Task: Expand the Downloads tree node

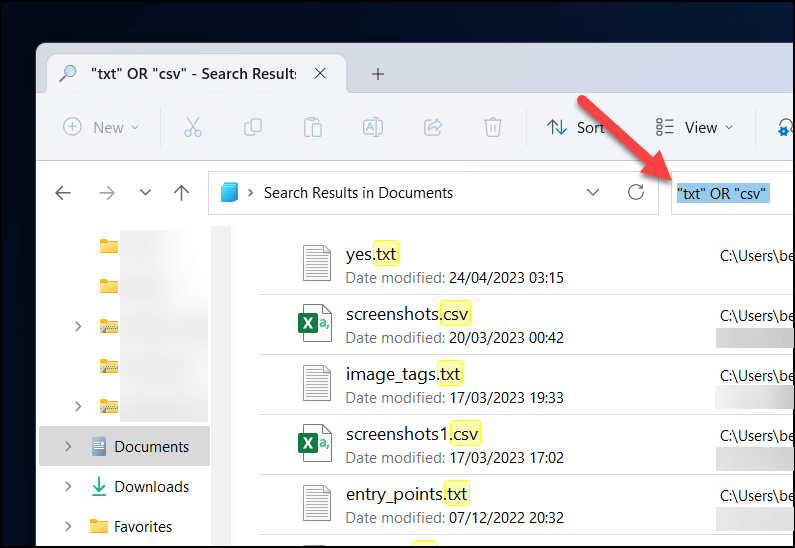Action: tap(67, 487)
